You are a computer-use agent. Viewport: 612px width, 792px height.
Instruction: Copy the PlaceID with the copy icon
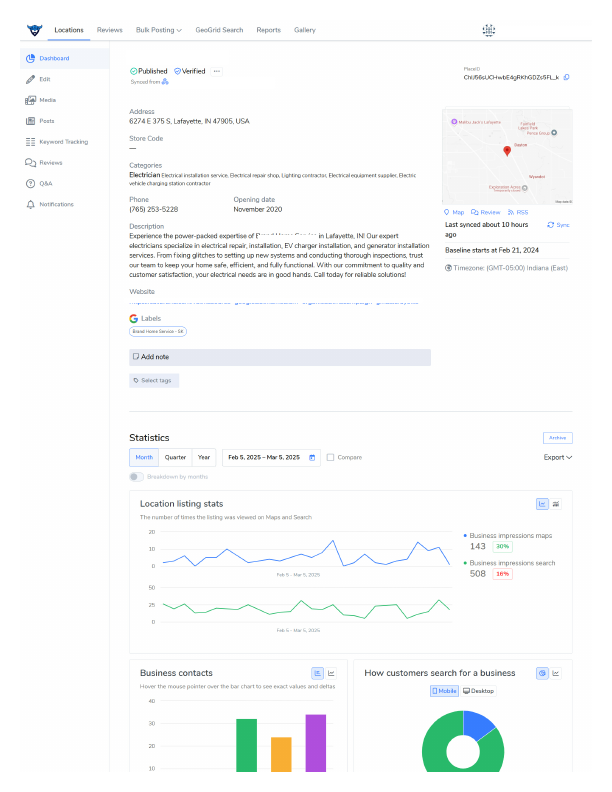point(567,77)
